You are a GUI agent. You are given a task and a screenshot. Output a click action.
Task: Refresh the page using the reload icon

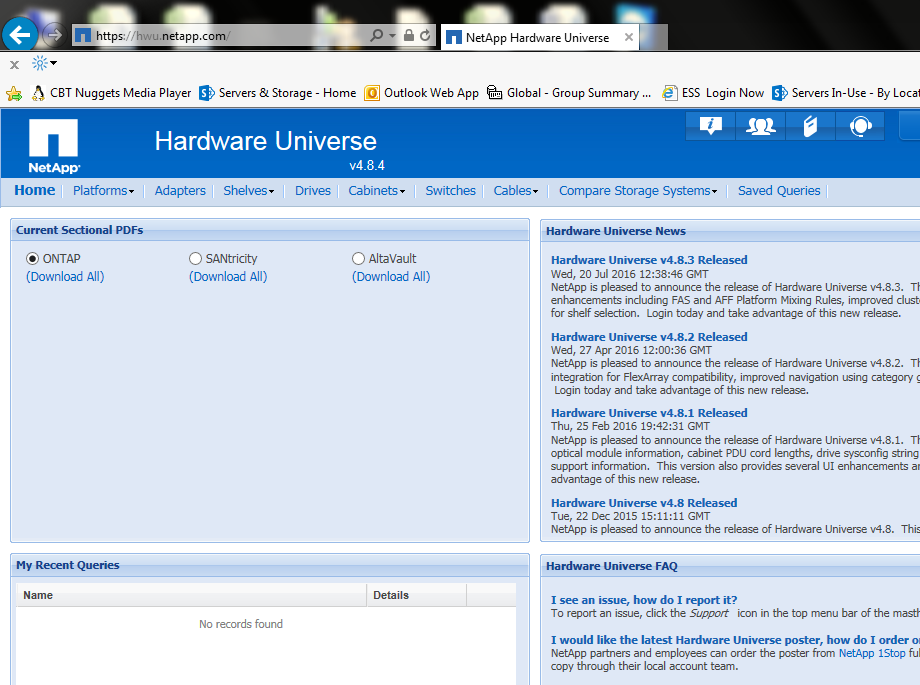click(x=426, y=36)
